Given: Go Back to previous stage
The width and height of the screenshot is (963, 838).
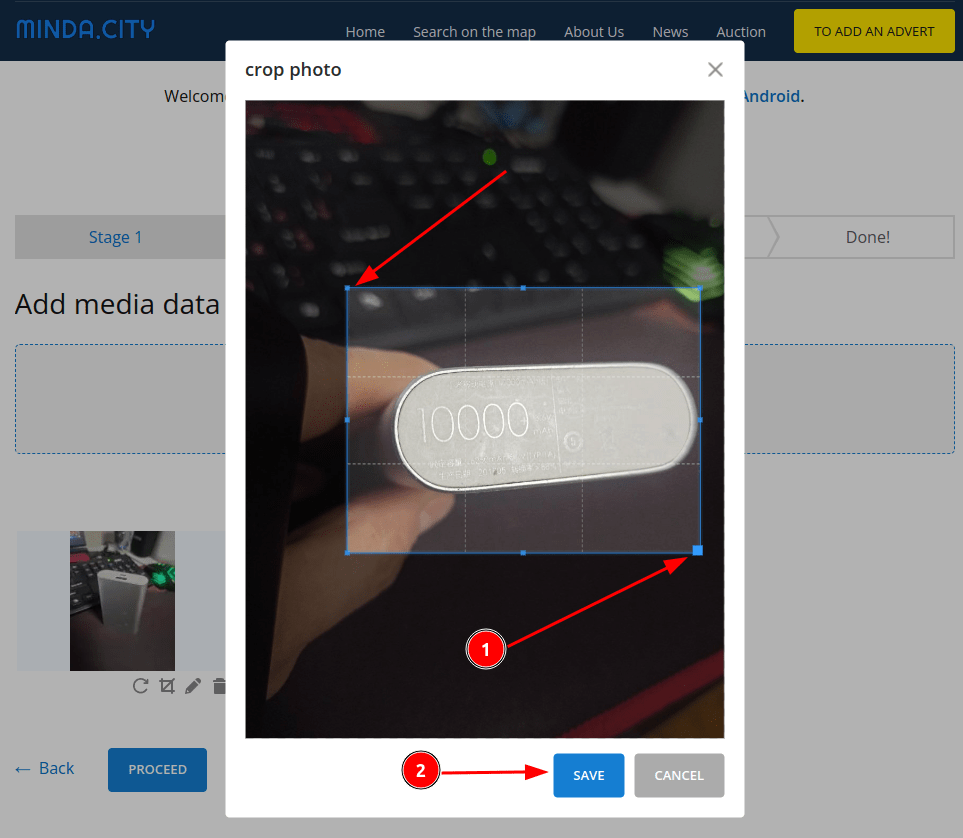Looking at the screenshot, I should 45,769.
